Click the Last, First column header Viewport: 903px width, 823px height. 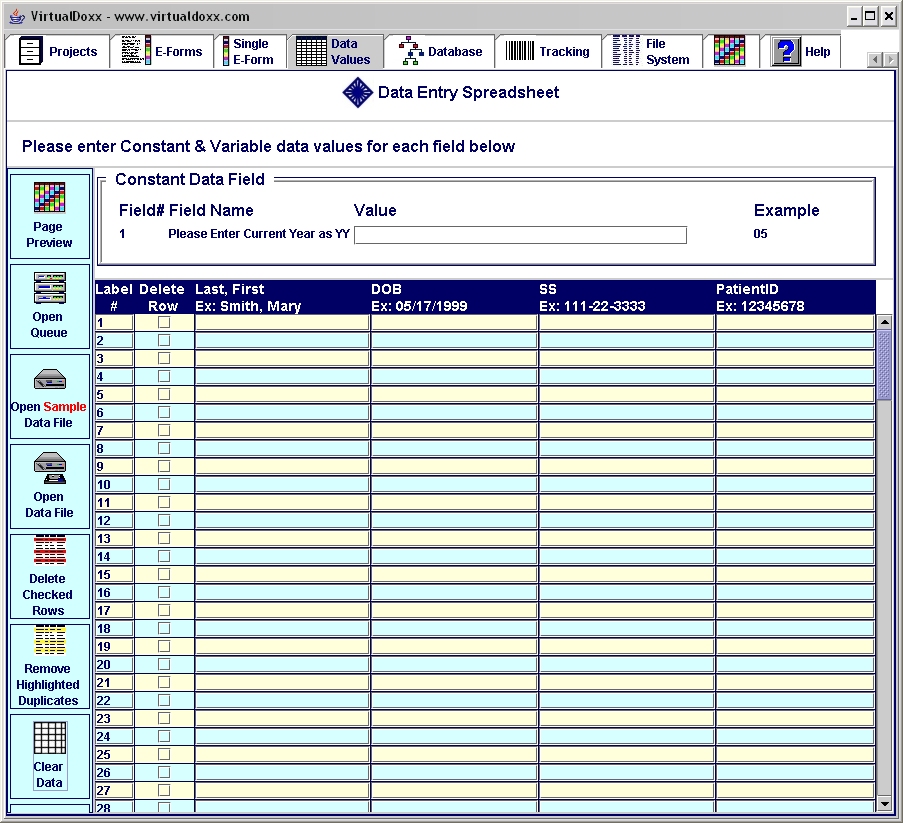tap(282, 298)
